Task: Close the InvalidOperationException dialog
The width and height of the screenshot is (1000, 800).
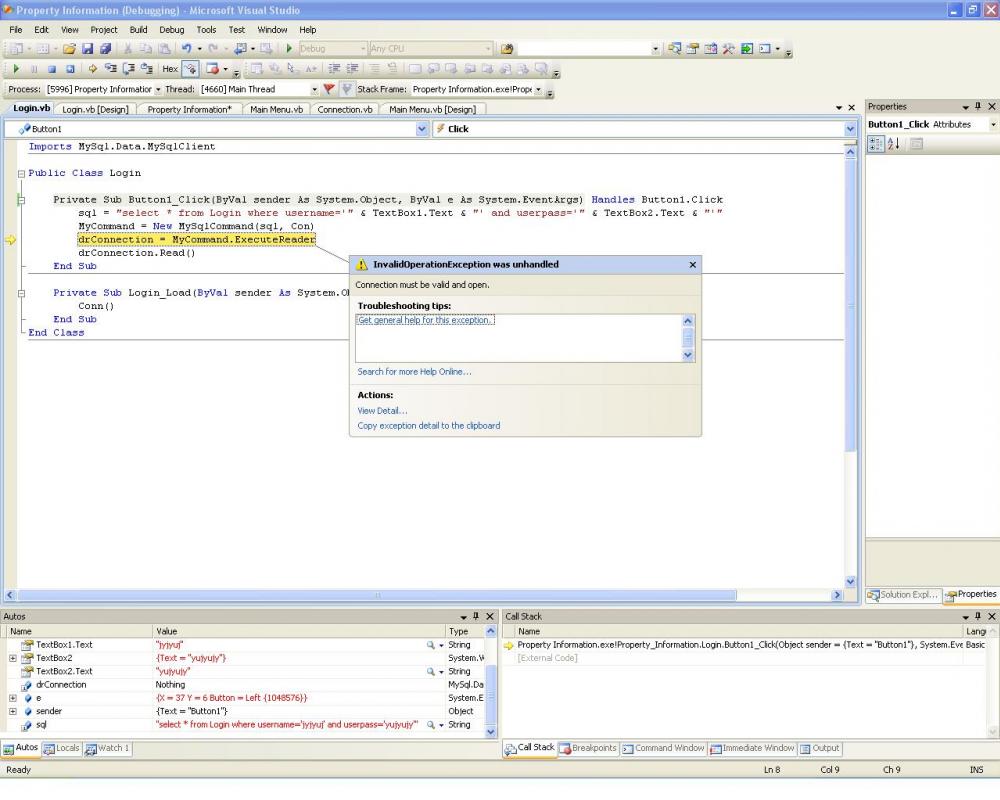Action: 693,265
